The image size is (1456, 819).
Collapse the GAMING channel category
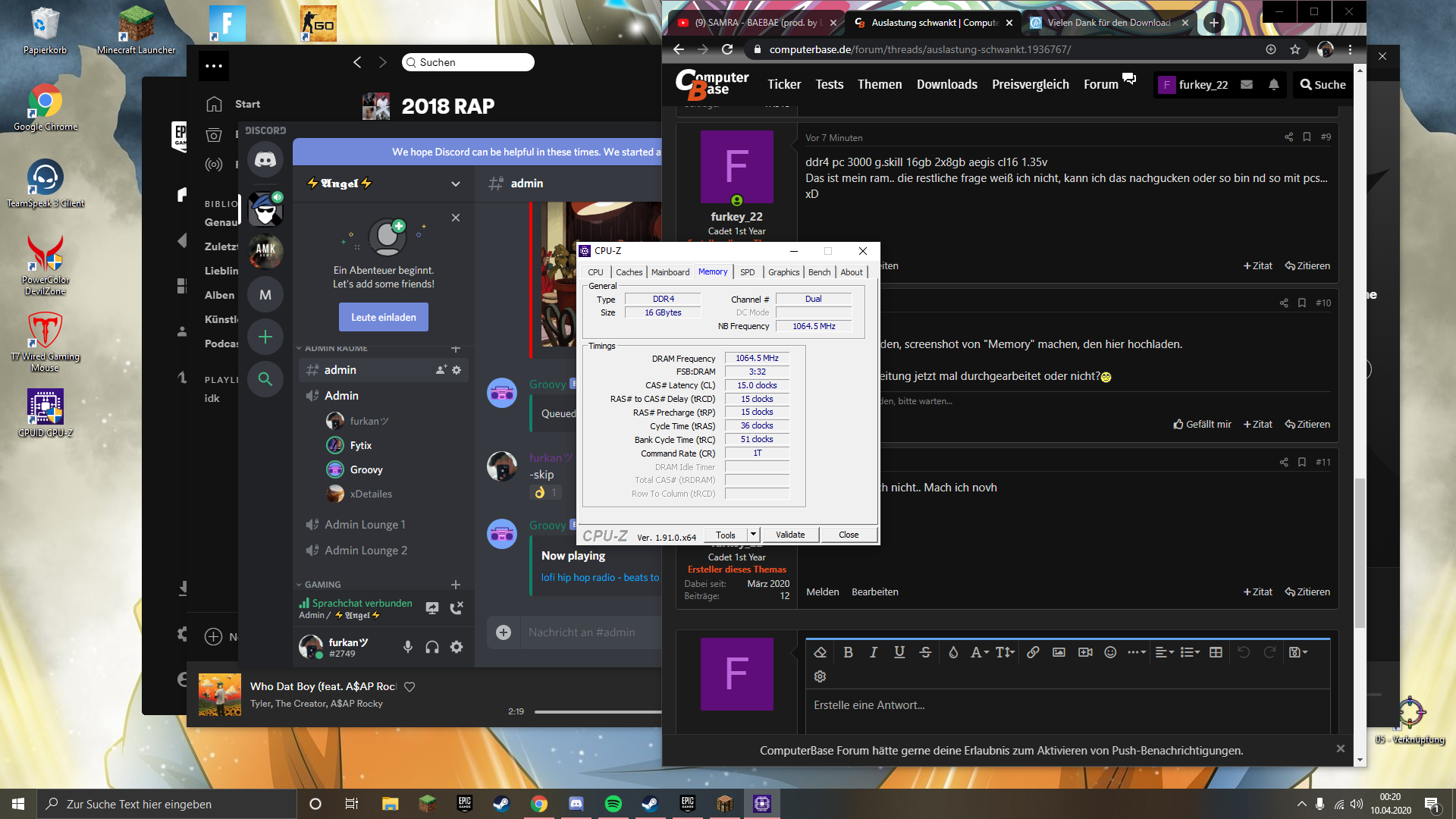coord(322,585)
